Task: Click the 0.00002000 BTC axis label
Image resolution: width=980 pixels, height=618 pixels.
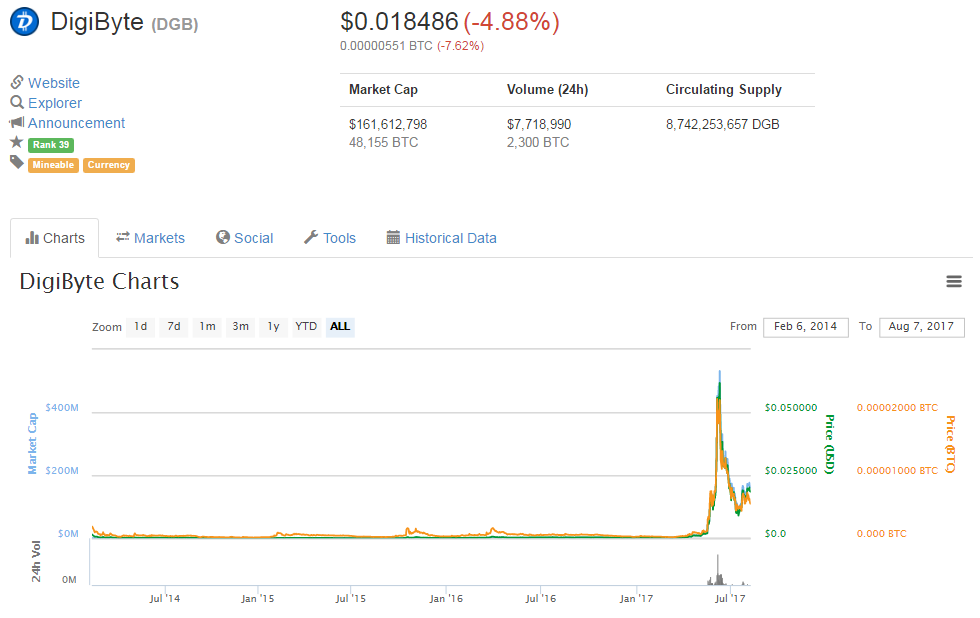Action: click(x=898, y=407)
